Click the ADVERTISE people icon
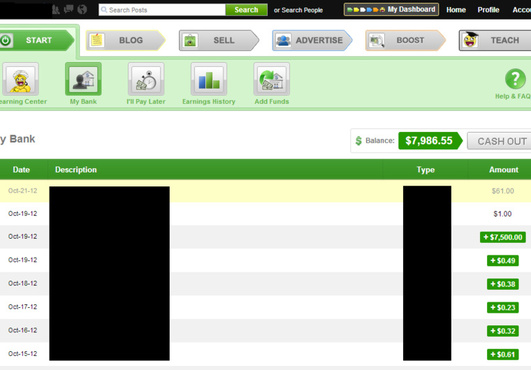Image resolution: width=531 pixels, height=370 pixels. [283, 40]
